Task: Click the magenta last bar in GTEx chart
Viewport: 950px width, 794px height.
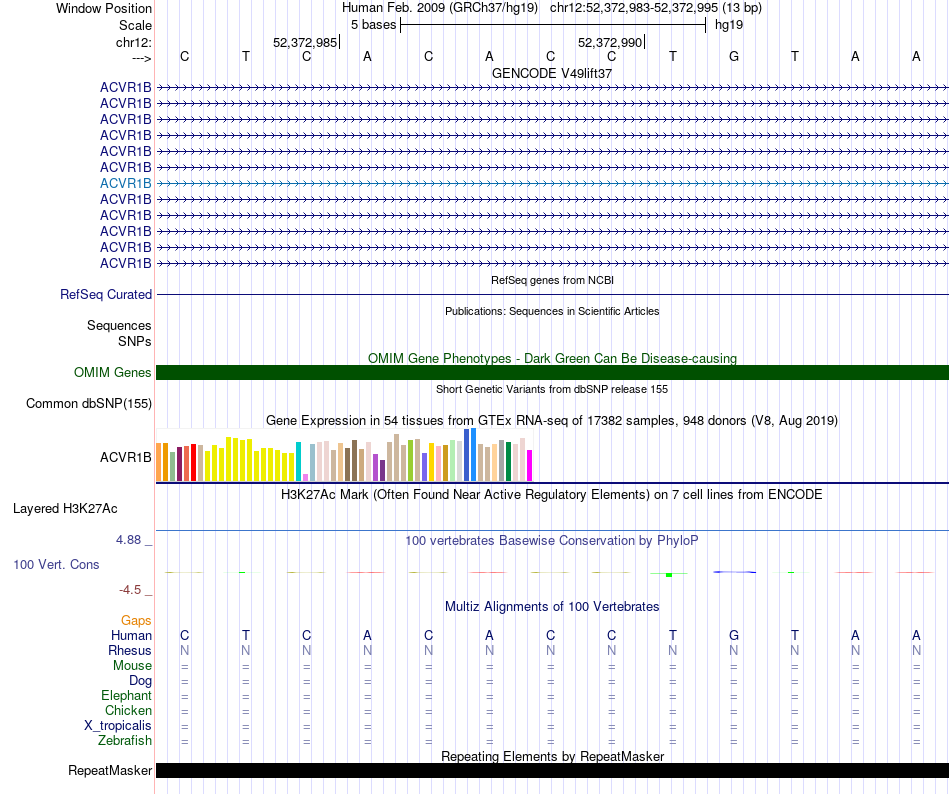Action: (x=530, y=466)
